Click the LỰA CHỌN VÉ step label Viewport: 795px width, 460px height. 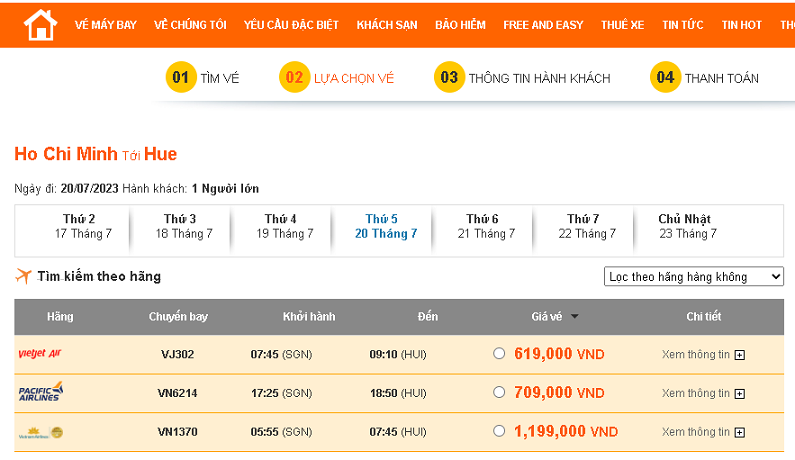(x=354, y=78)
